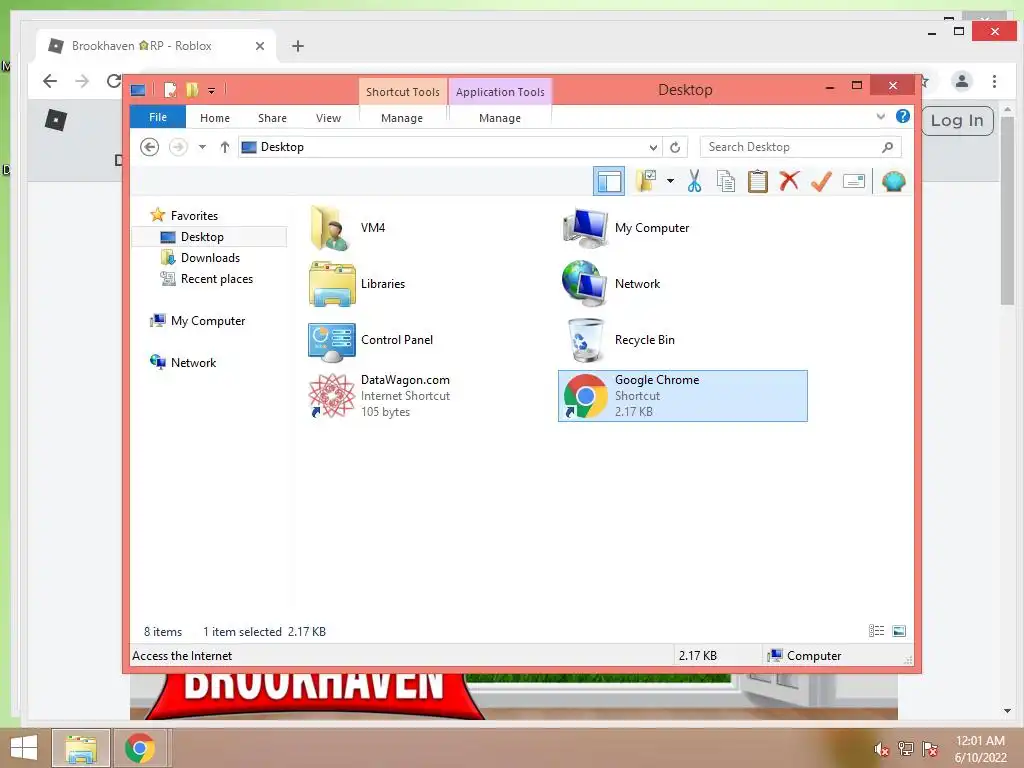The height and width of the screenshot is (768, 1024).
Task: Click the Application Tools contextual tab
Action: pos(500,92)
